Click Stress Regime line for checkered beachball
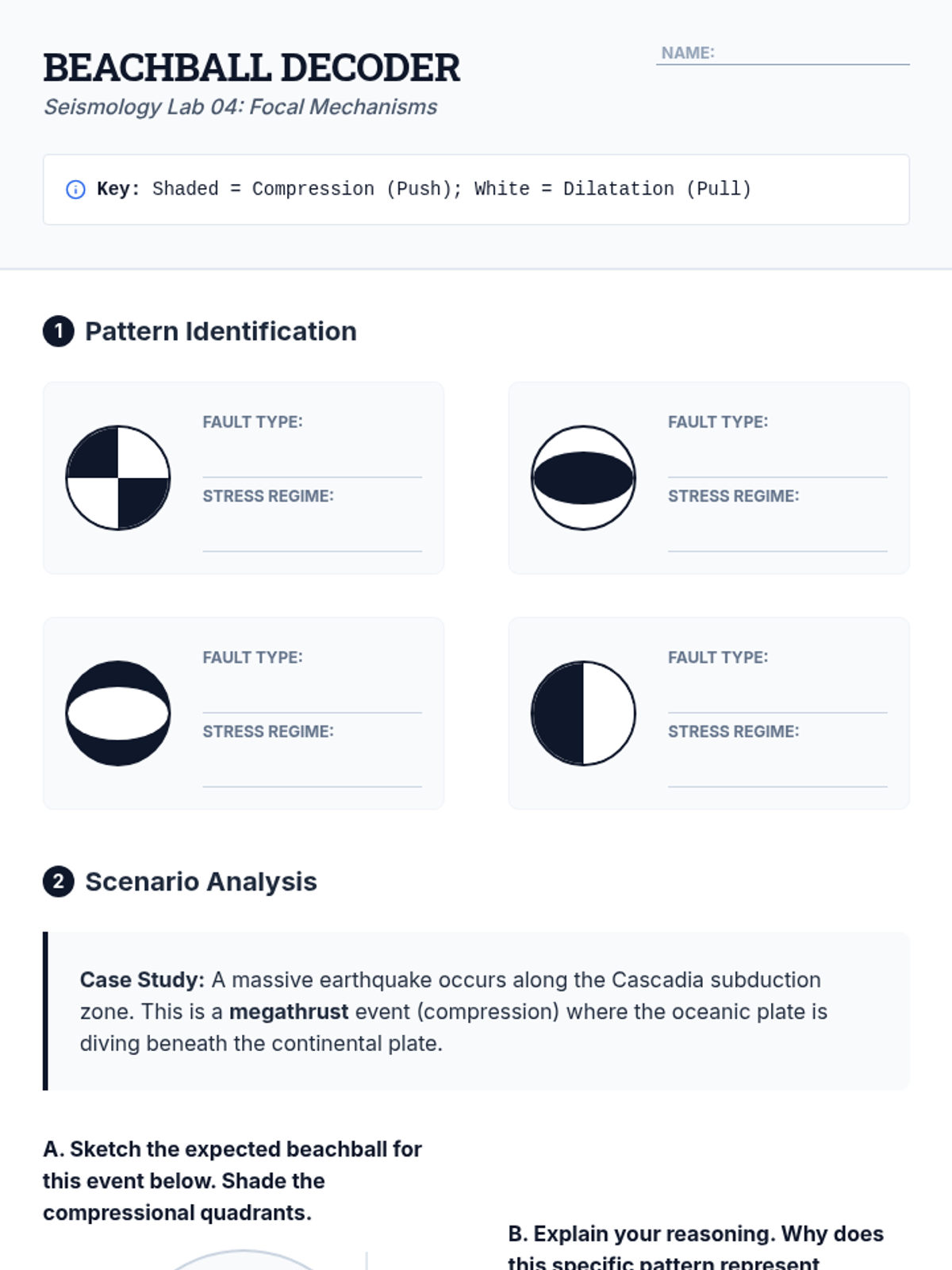Image resolution: width=952 pixels, height=1270 pixels. point(312,534)
